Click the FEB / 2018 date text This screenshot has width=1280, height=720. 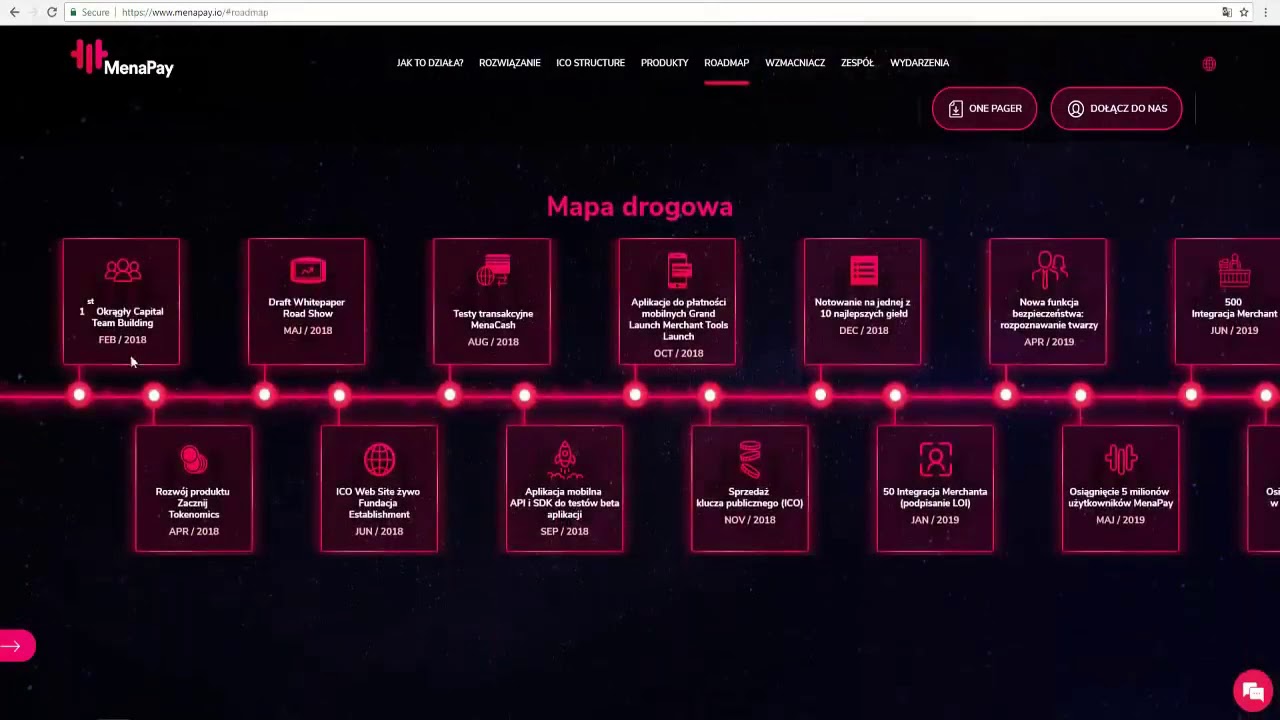click(122, 340)
